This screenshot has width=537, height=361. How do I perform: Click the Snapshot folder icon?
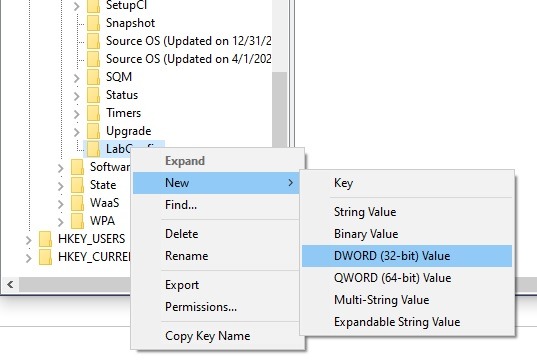tap(93, 23)
